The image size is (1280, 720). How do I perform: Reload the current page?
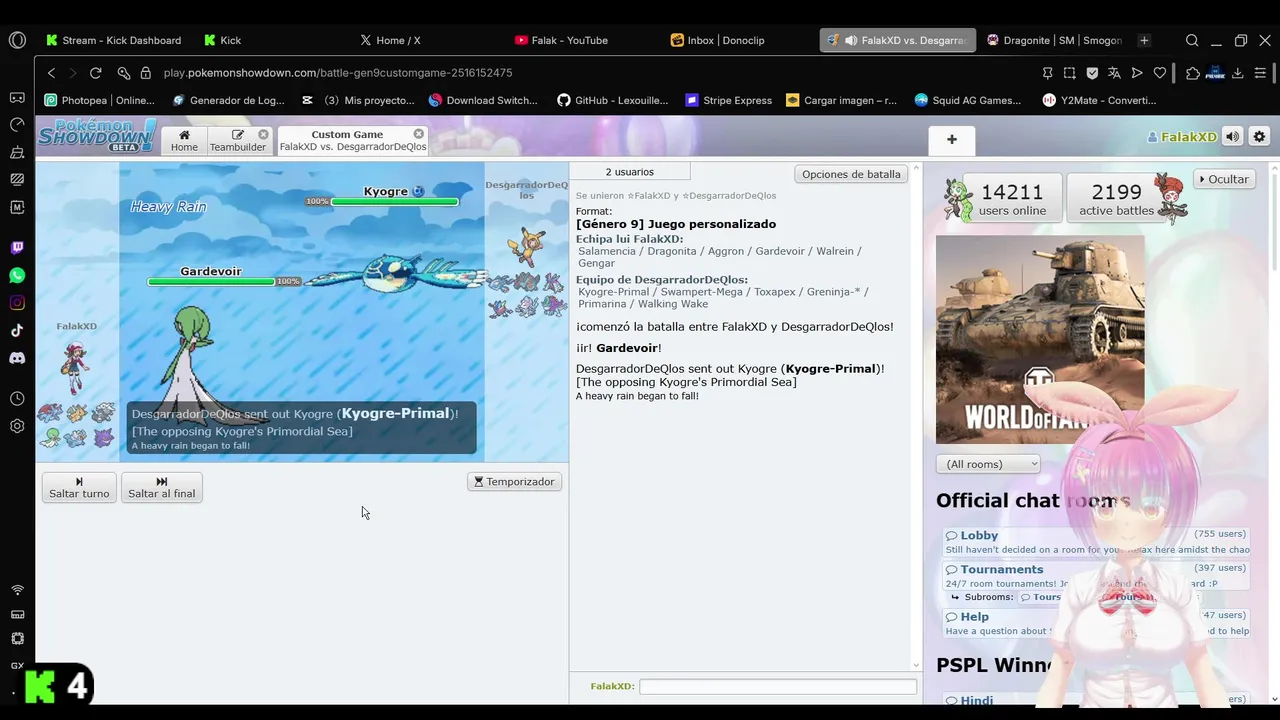click(96, 73)
